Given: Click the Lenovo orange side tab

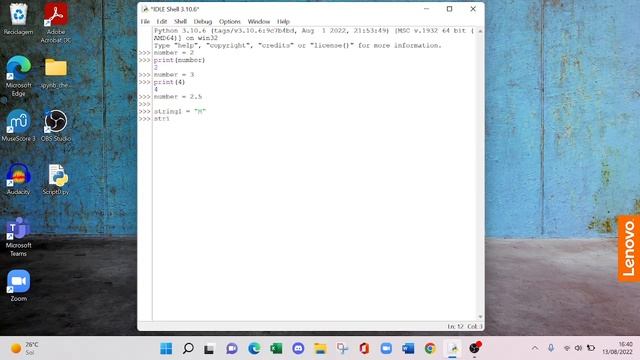Looking at the screenshot, I should [x=629, y=249].
